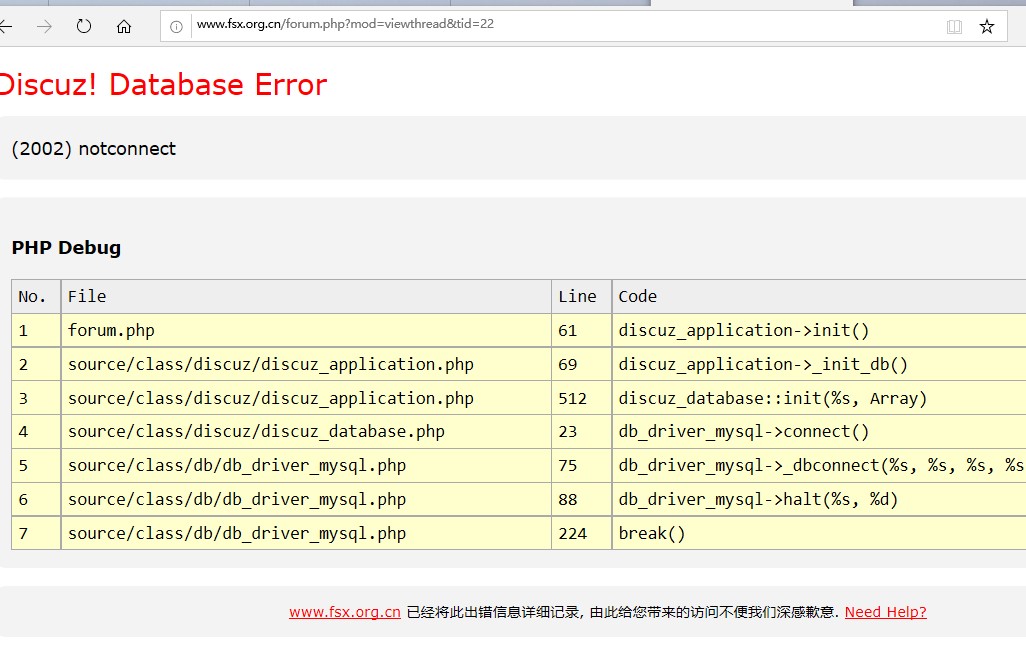The height and width of the screenshot is (655, 1026).
Task: Open reading view icon
Action: point(954,27)
